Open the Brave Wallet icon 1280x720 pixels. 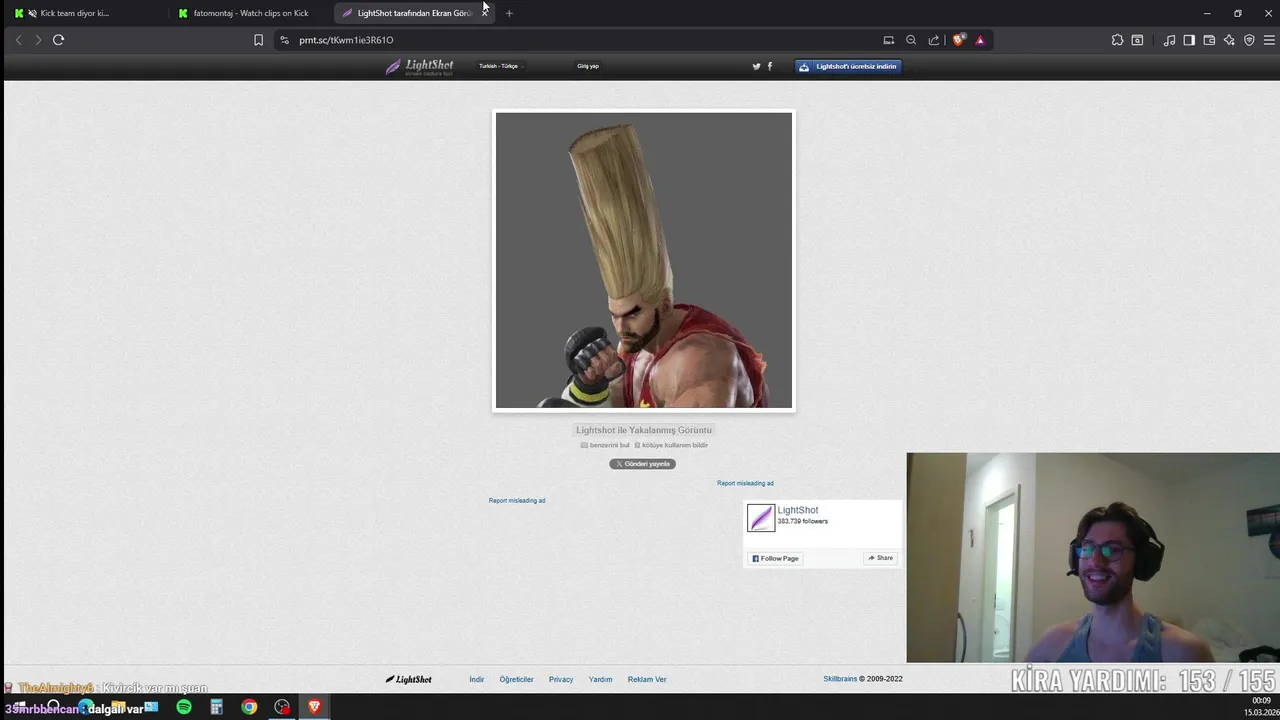pyautogui.click(x=1209, y=40)
